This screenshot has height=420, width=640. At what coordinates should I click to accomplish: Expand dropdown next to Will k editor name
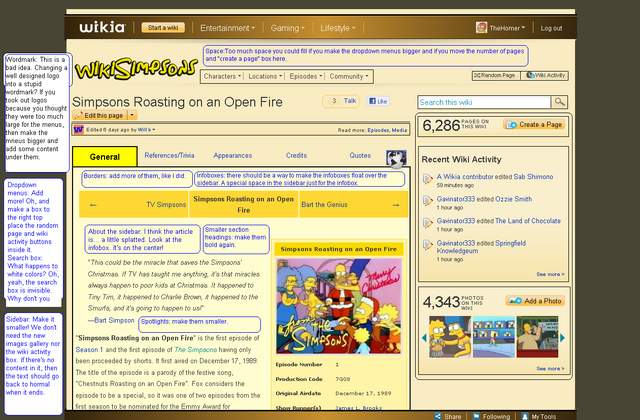click(154, 130)
